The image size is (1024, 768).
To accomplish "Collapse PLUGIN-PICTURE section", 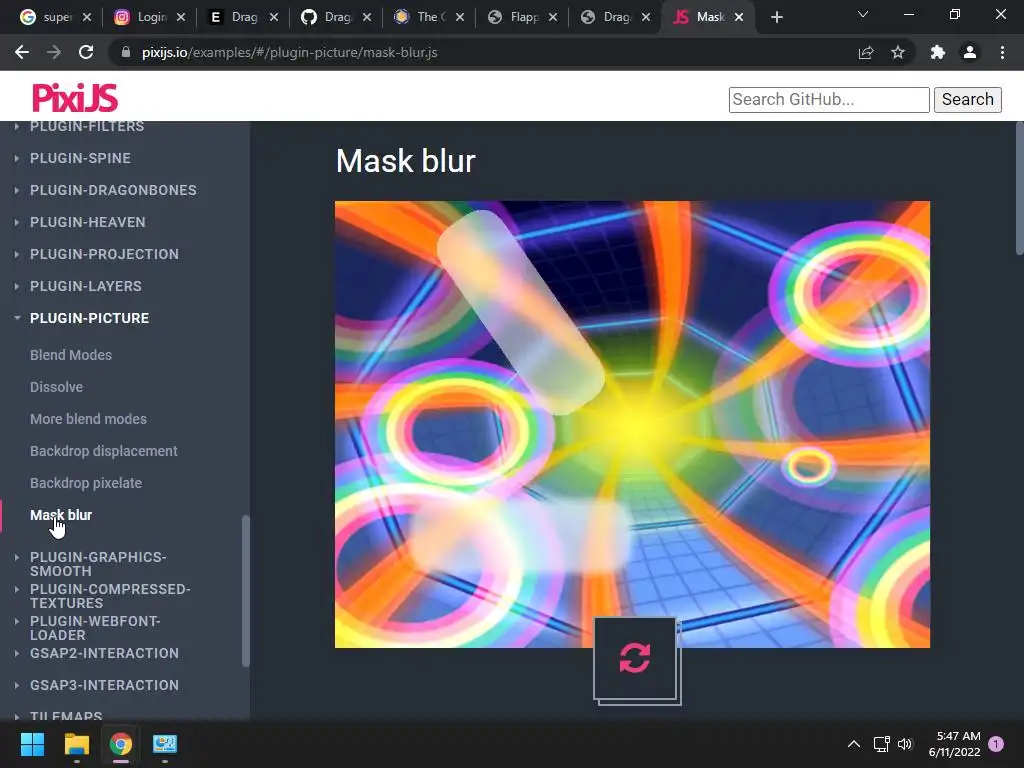I will coord(89,318).
